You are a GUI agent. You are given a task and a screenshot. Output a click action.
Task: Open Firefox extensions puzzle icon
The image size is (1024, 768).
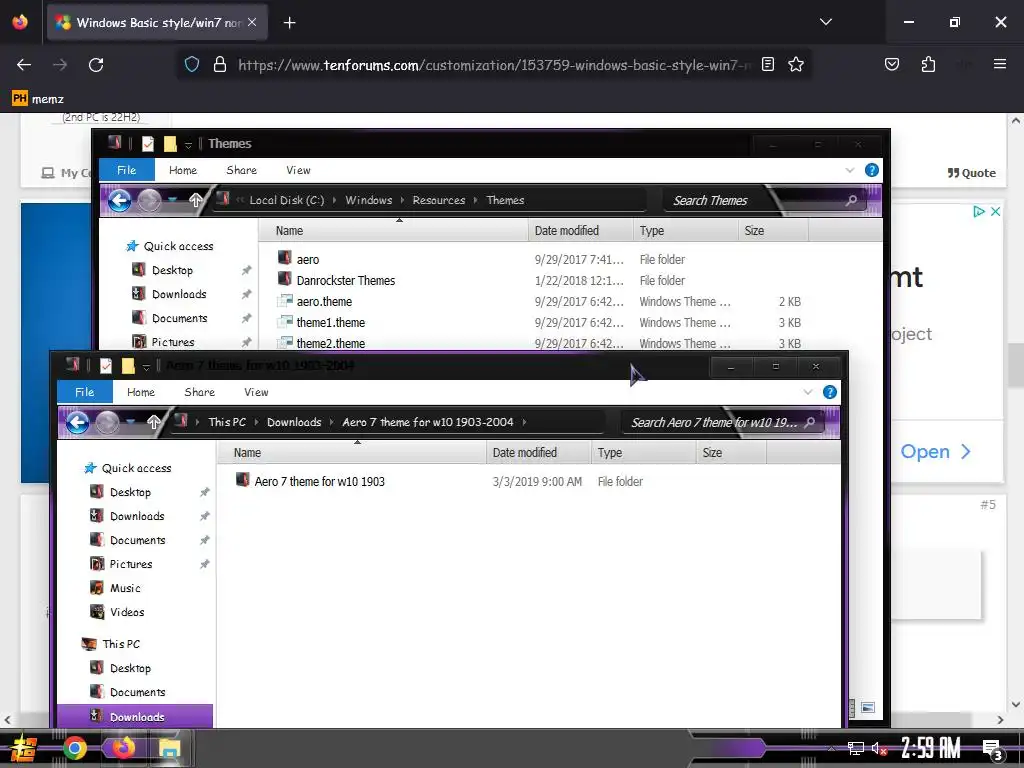pyautogui.click(x=928, y=65)
